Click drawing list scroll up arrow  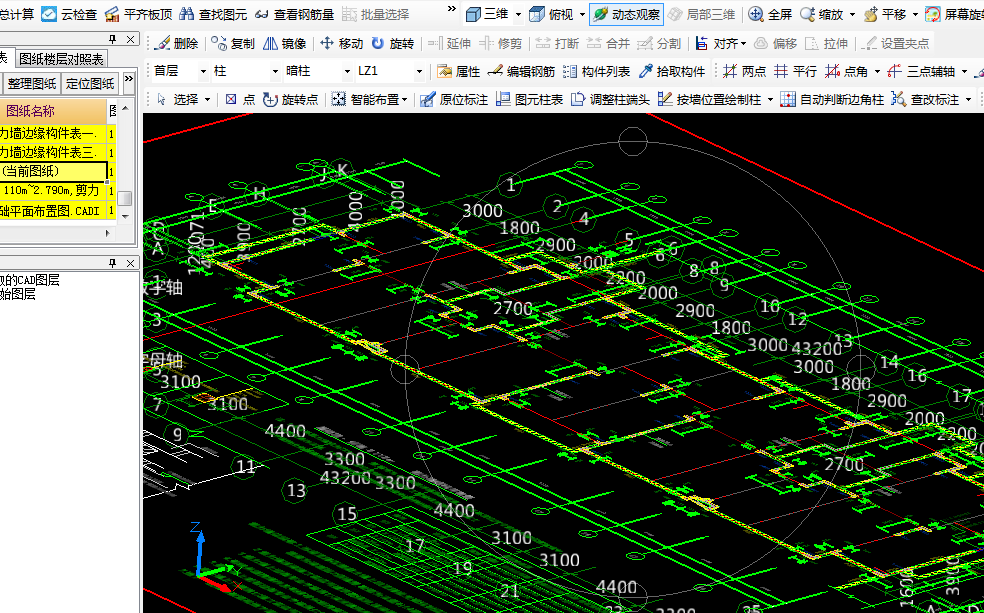click(125, 109)
